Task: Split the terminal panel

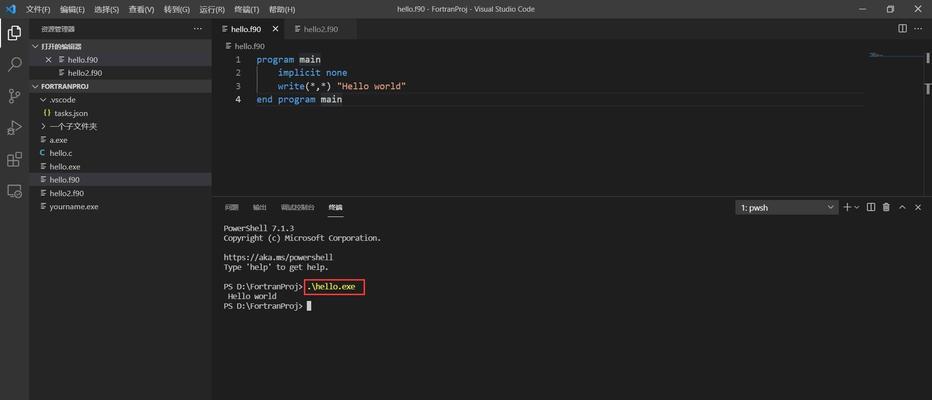Action: (x=871, y=207)
